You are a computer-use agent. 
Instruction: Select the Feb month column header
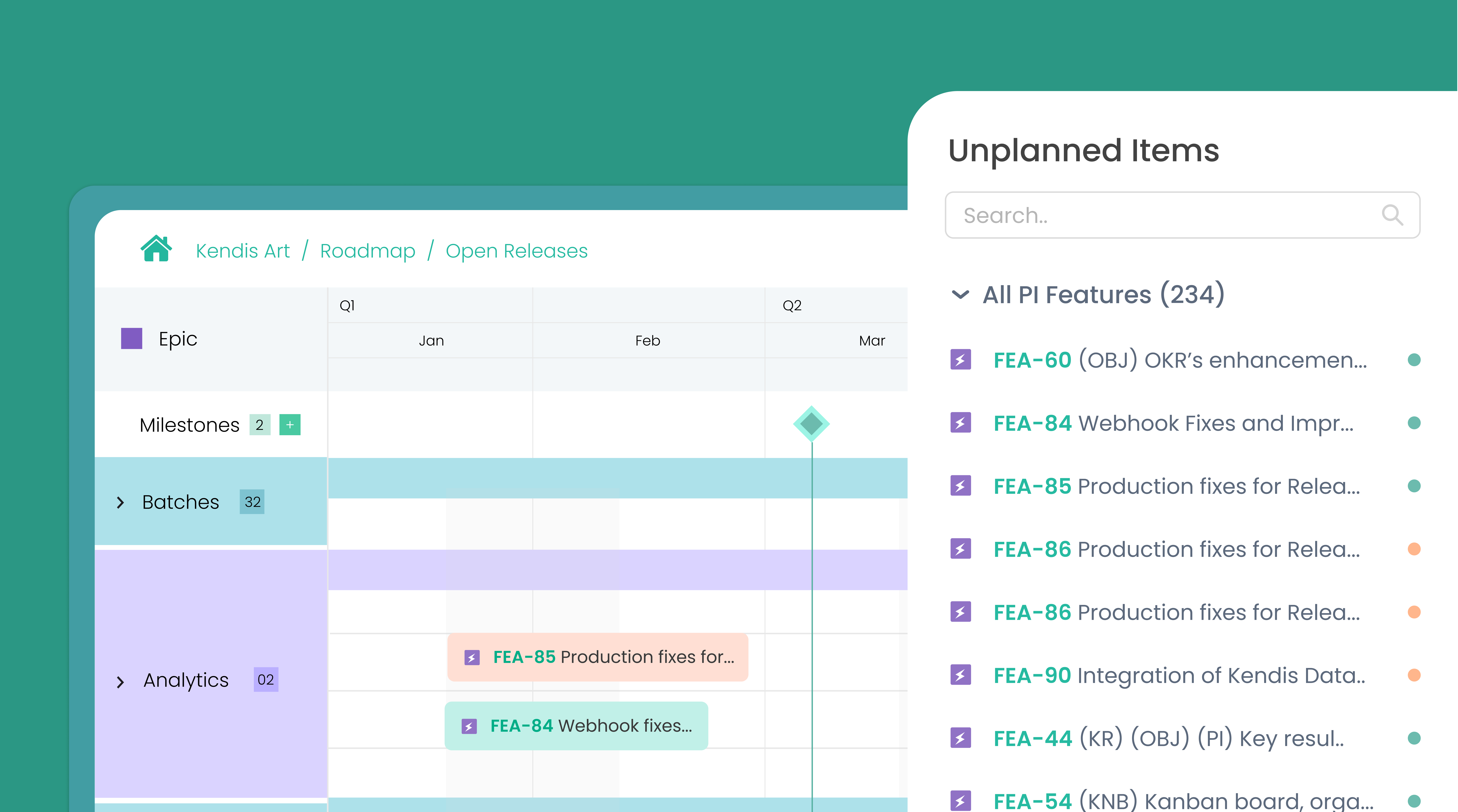647,341
